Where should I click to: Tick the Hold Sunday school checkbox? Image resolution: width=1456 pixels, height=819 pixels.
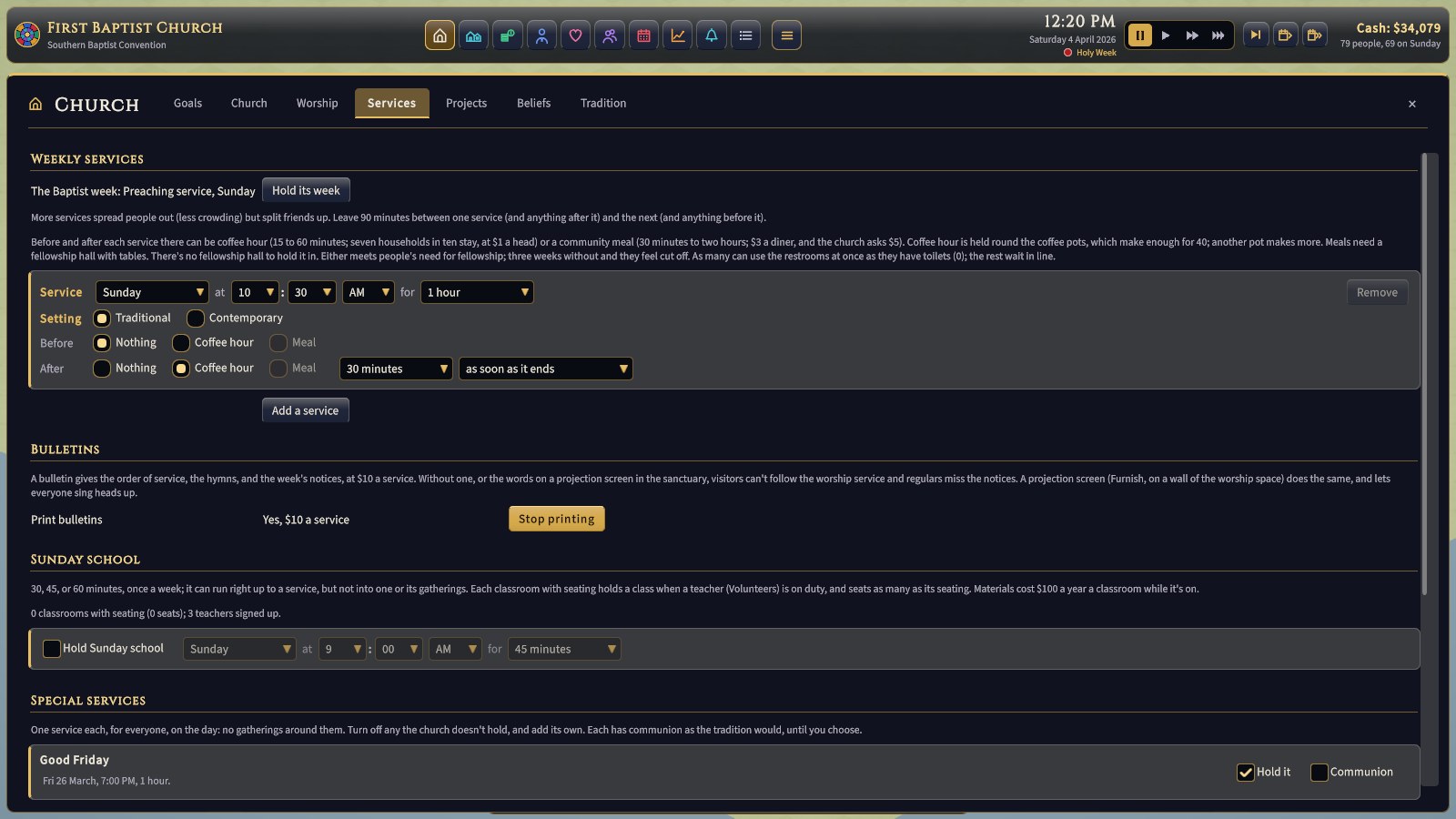pyautogui.click(x=52, y=649)
